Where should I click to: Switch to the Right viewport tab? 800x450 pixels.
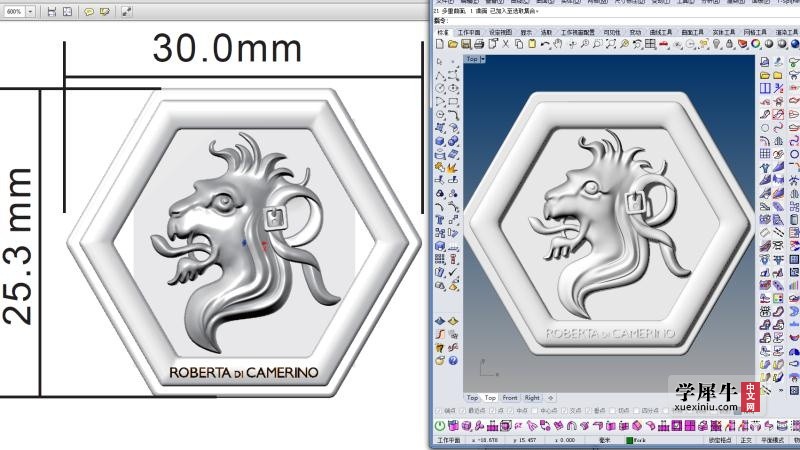[x=532, y=397]
